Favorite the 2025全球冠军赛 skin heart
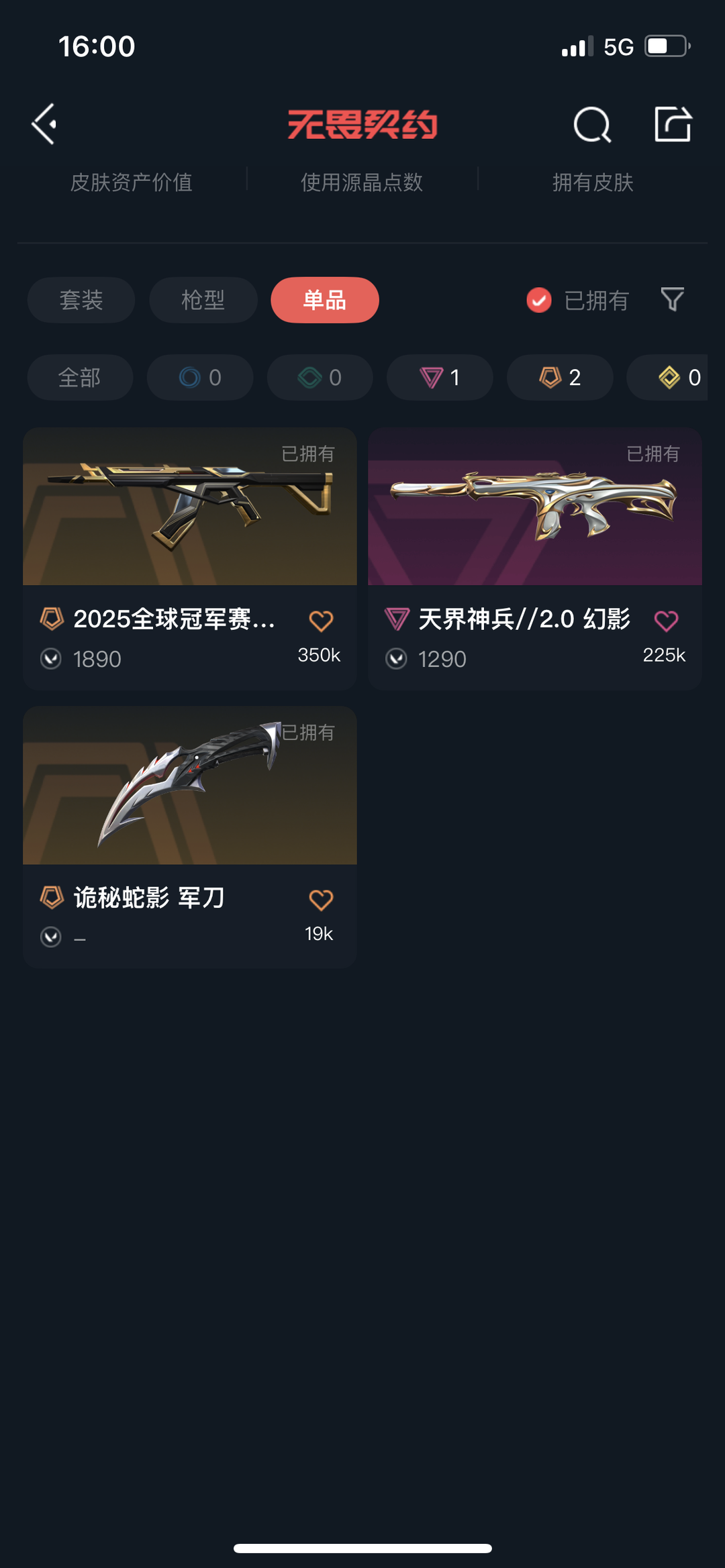 (321, 621)
